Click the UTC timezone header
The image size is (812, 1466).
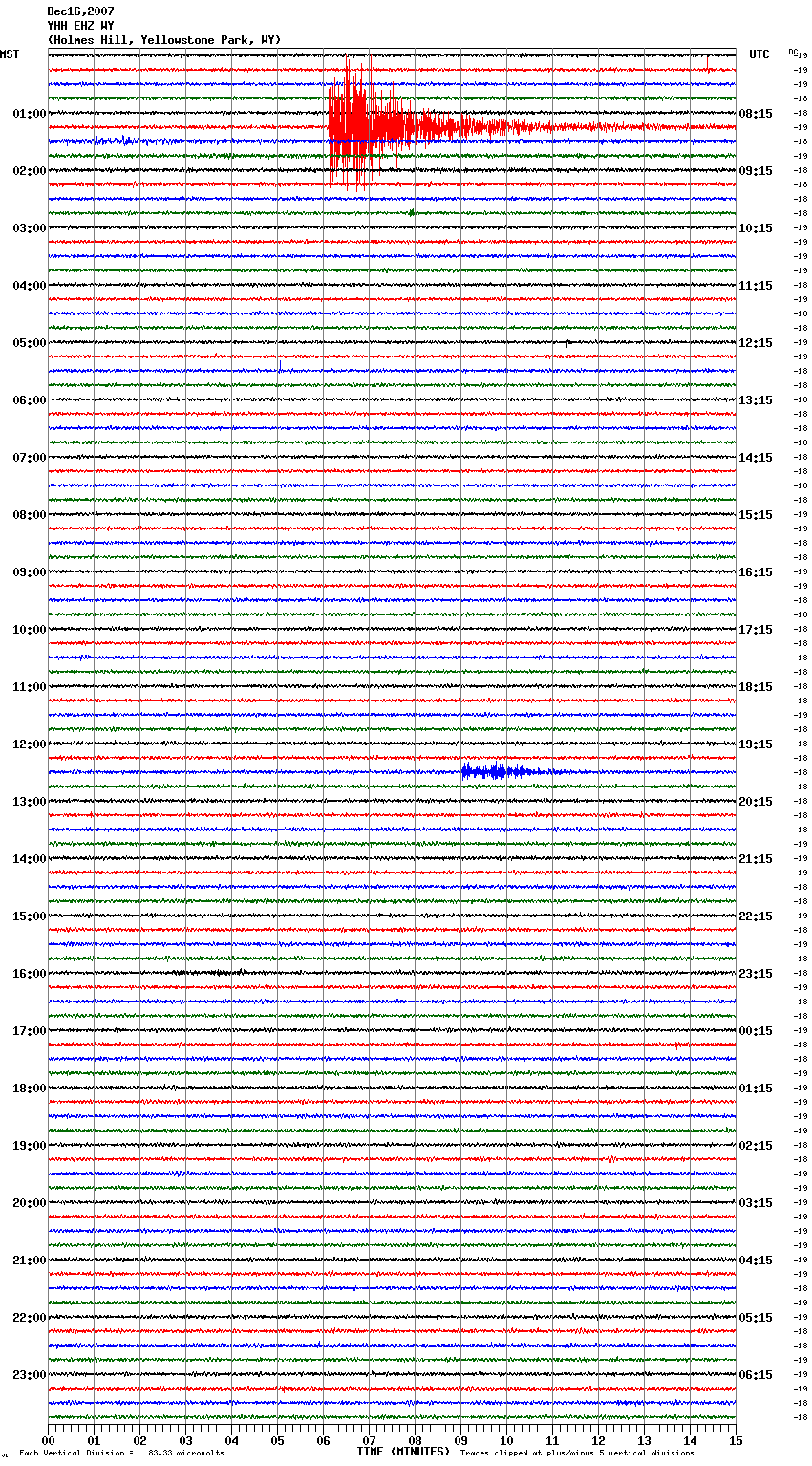[x=759, y=54]
